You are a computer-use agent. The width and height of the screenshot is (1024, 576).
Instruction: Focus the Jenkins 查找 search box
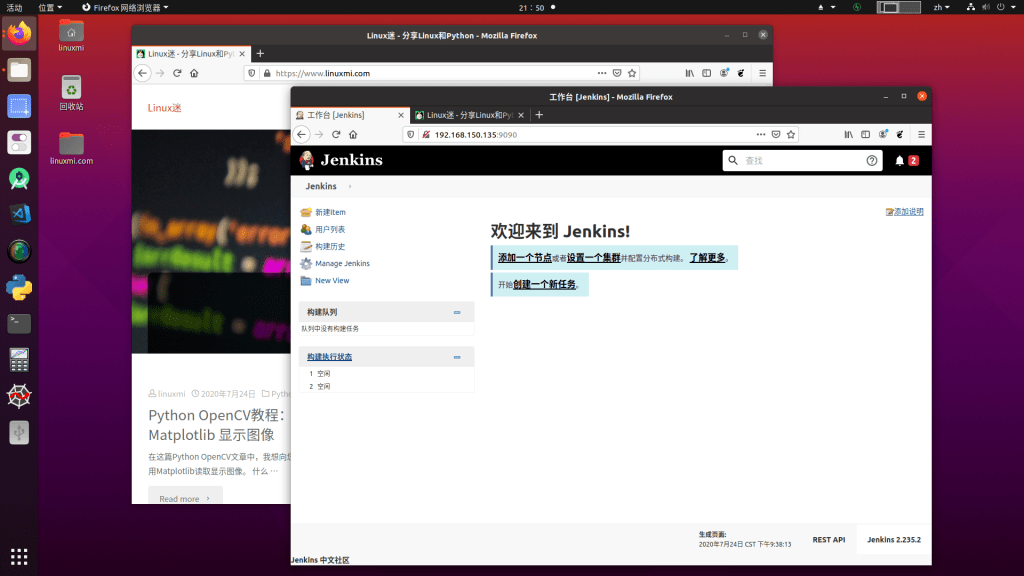[x=801, y=161]
